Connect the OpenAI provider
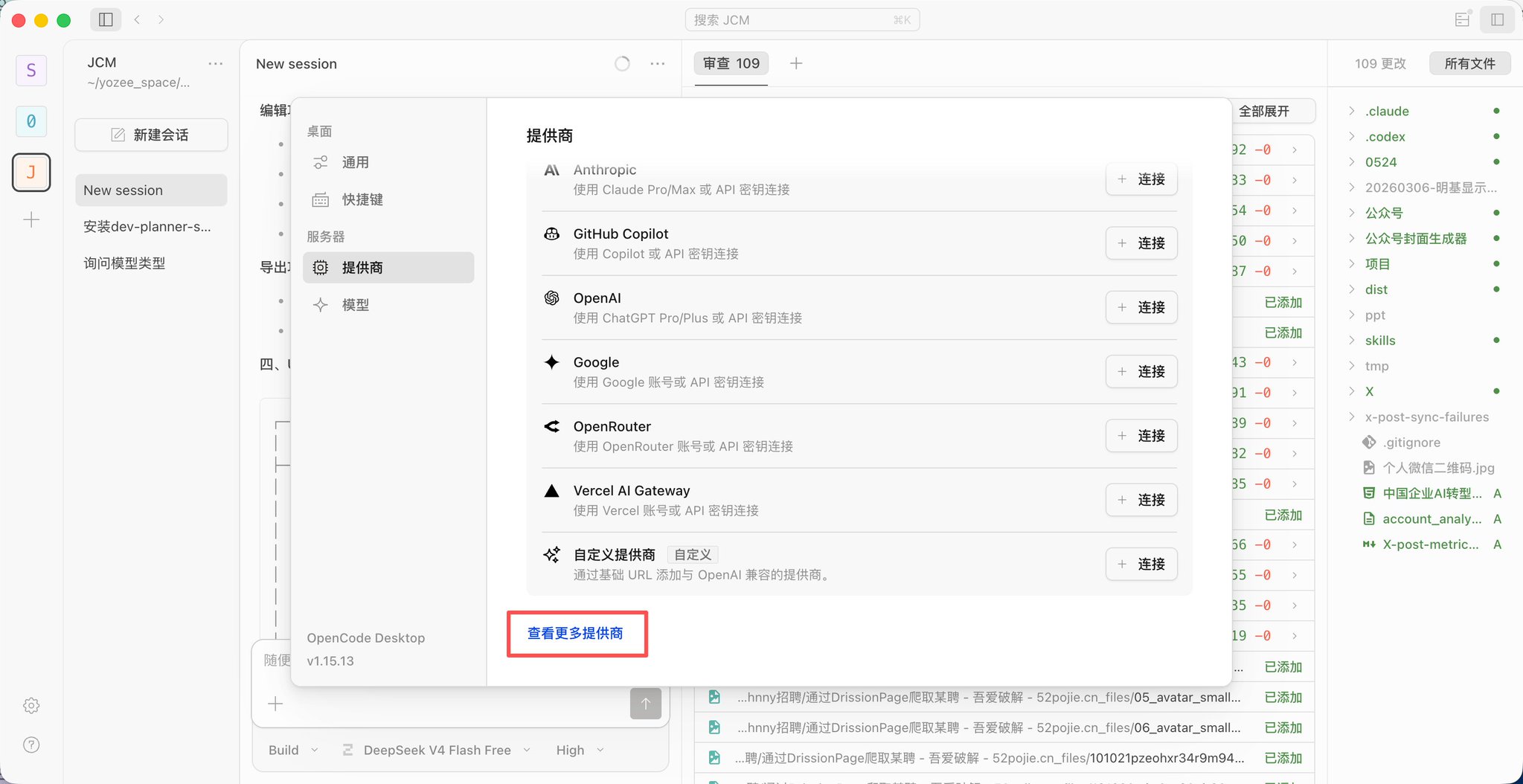The height and width of the screenshot is (784, 1523). tap(1141, 307)
